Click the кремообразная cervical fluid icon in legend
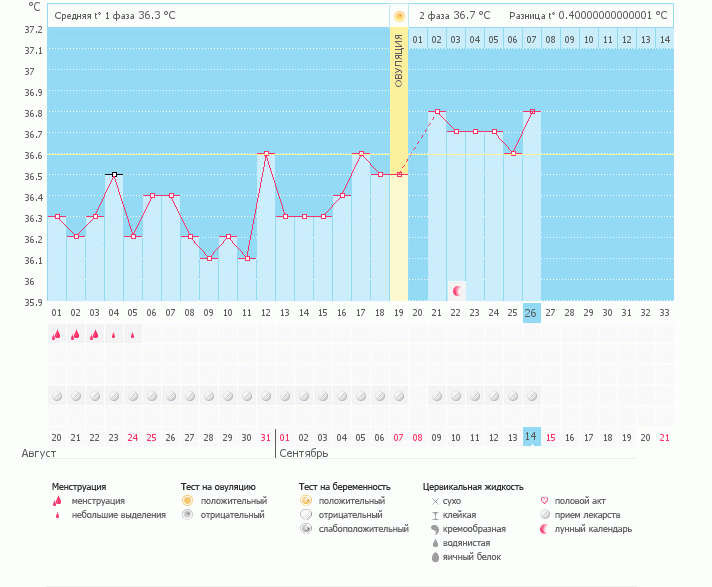Image resolution: width=712 pixels, height=587 pixels. click(435, 529)
